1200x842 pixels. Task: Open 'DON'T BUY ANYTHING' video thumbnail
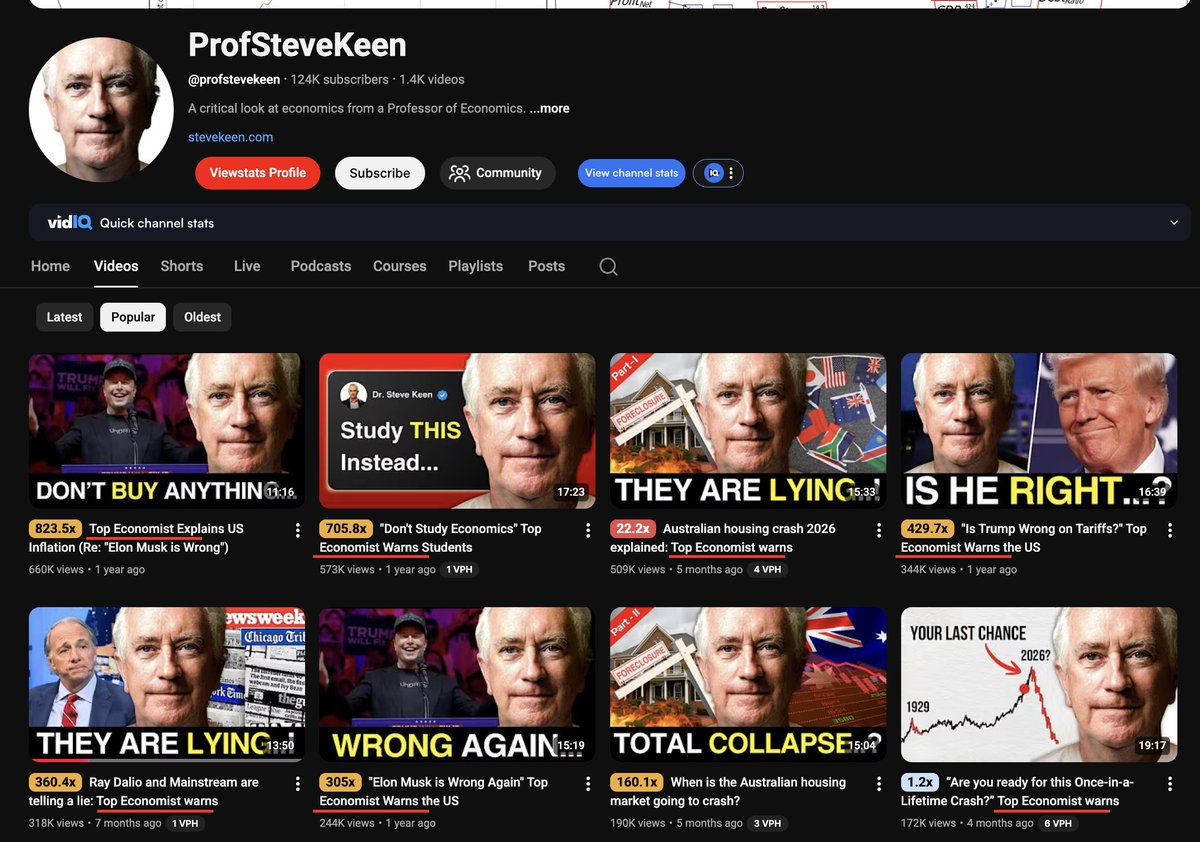[x=167, y=431]
